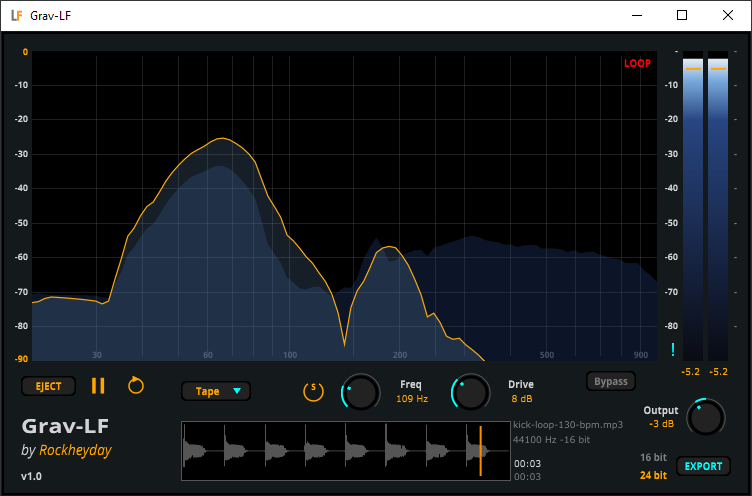Select 24 bit export depth
Viewport: 752px width, 496px height.
[653, 475]
